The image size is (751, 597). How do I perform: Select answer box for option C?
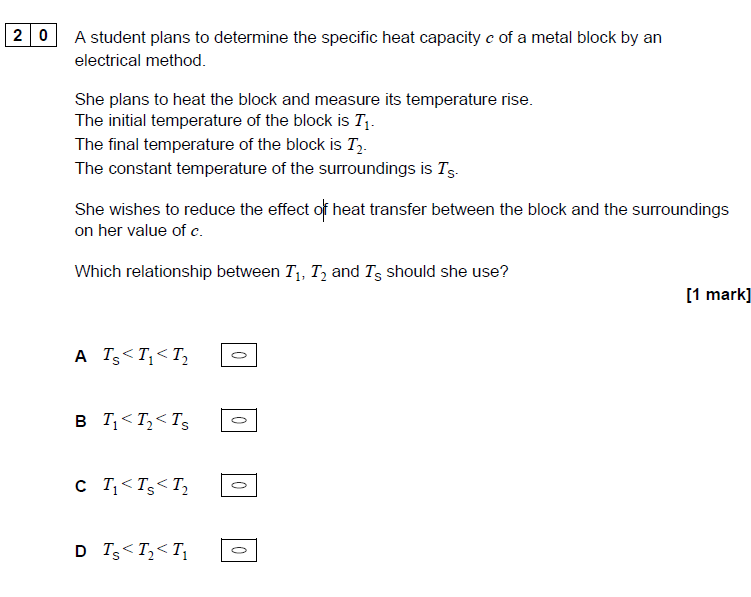(239, 485)
